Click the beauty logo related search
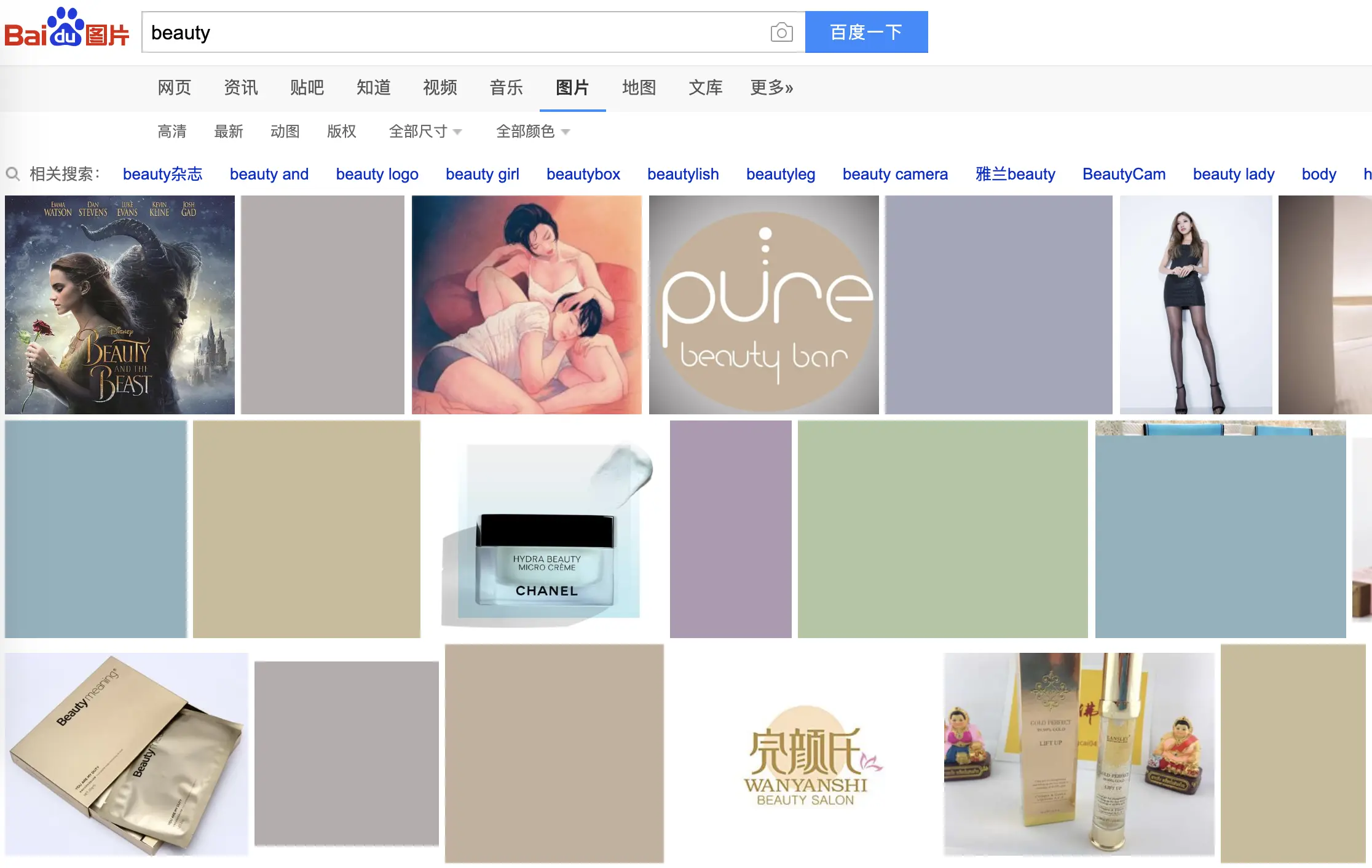 (x=377, y=174)
